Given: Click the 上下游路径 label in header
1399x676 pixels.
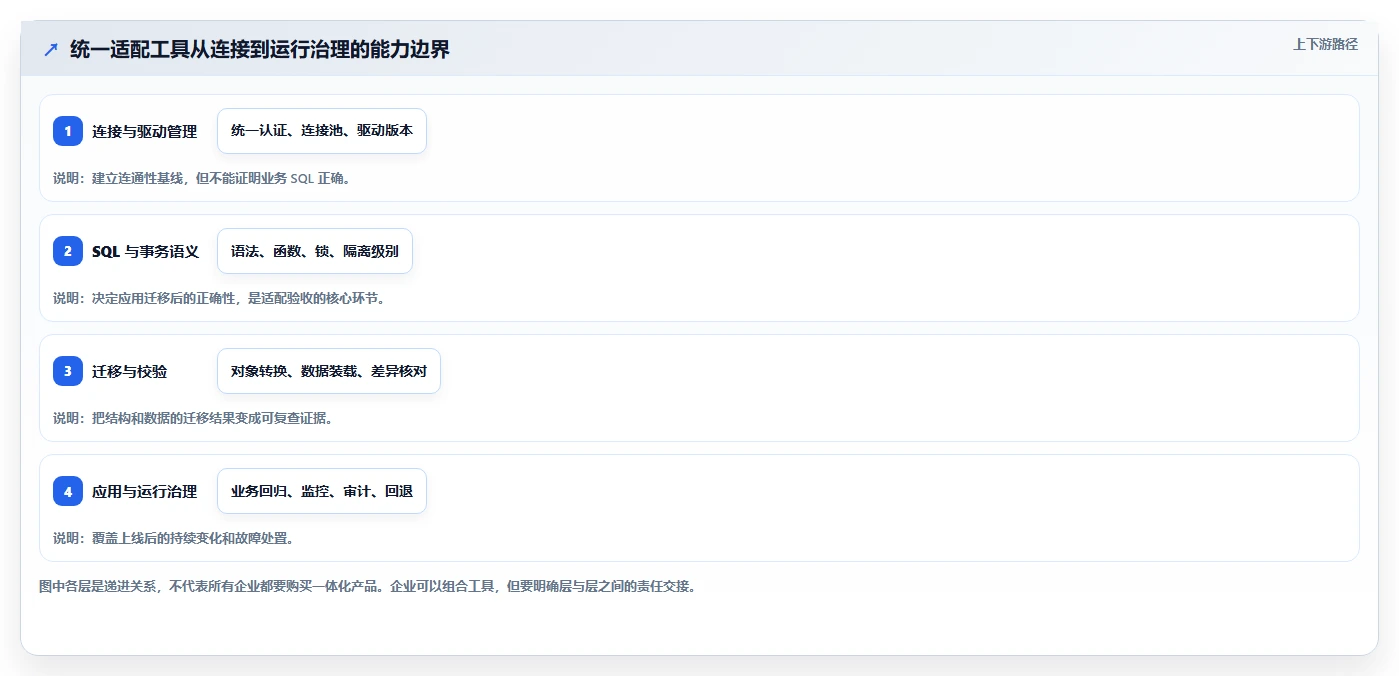Looking at the screenshot, I should click(x=1325, y=44).
